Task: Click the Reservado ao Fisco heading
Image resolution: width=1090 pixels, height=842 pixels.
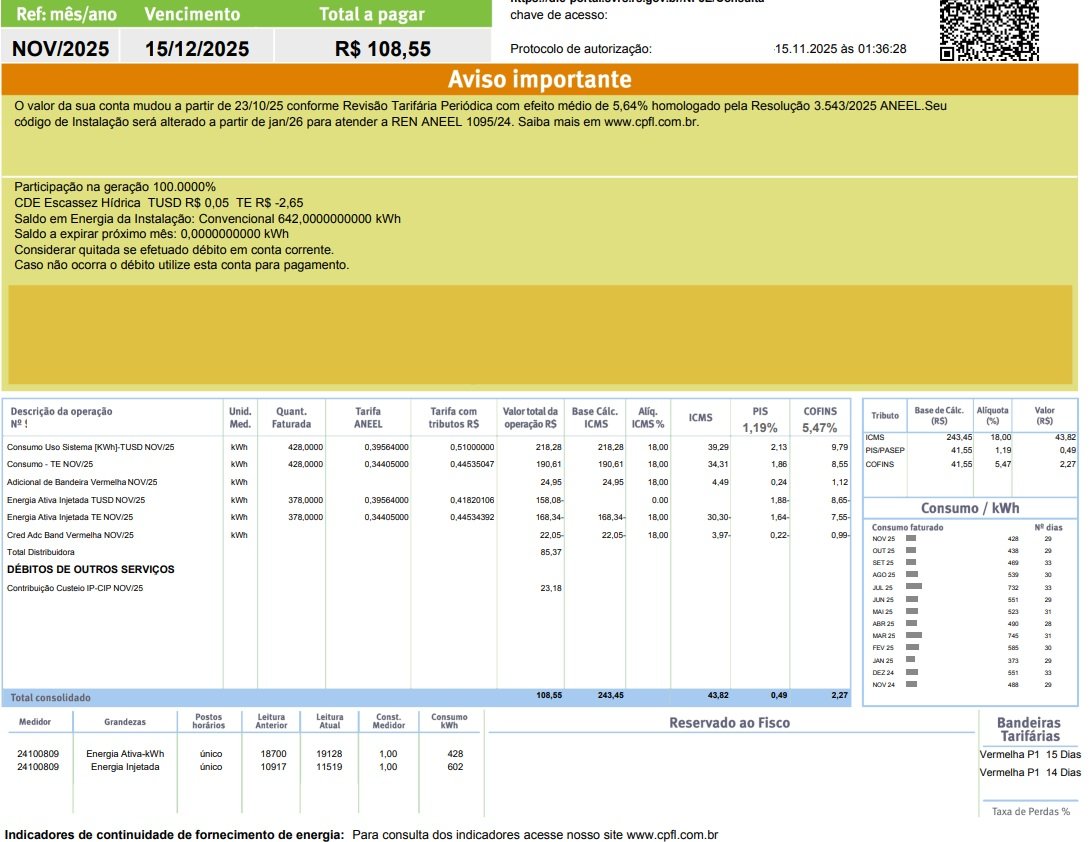Action: tap(729, 723)
